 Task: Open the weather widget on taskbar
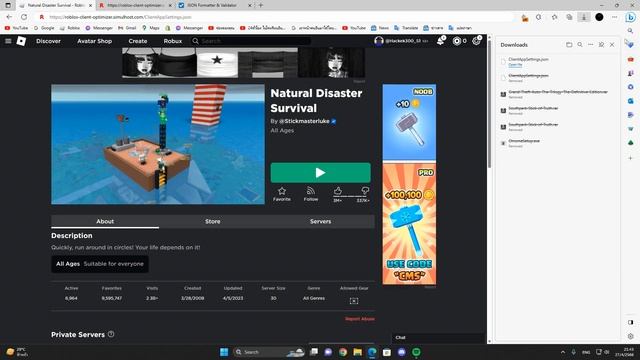tap(16, 352)
